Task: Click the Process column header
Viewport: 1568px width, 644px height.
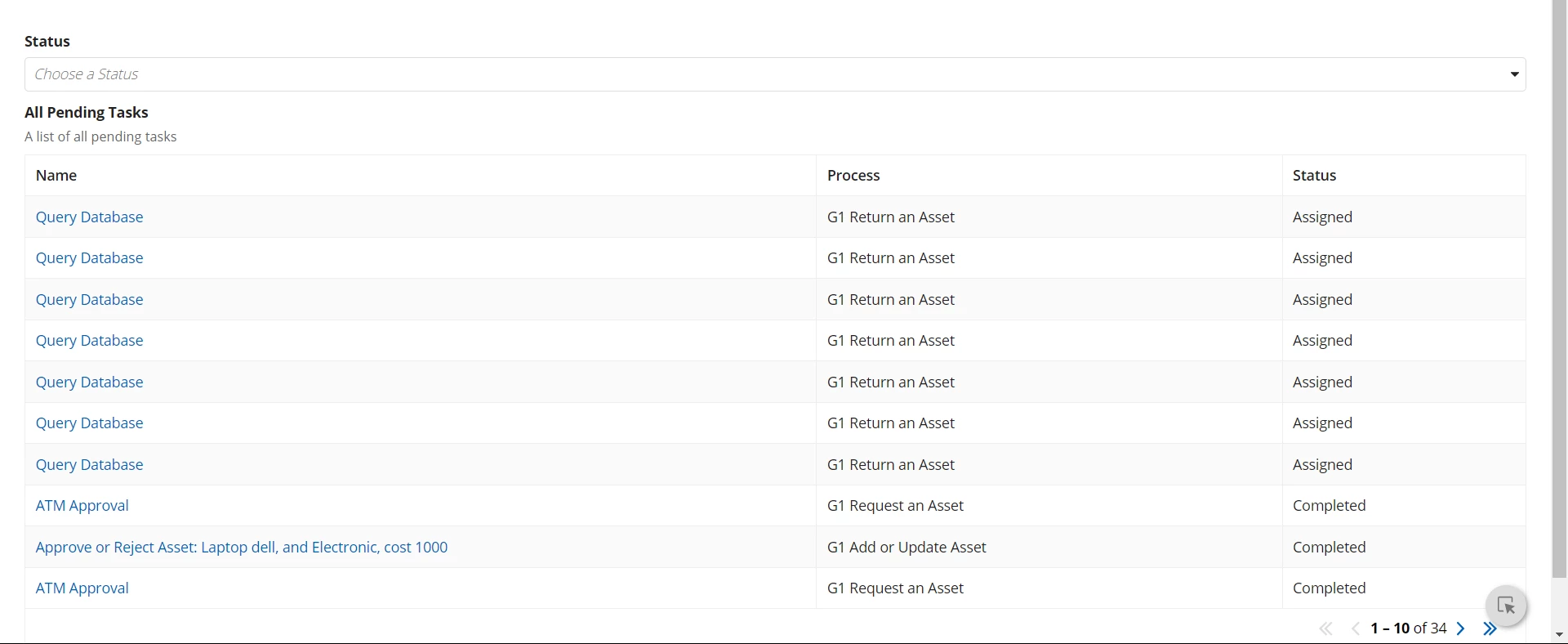Action: (x=853, y=176)
